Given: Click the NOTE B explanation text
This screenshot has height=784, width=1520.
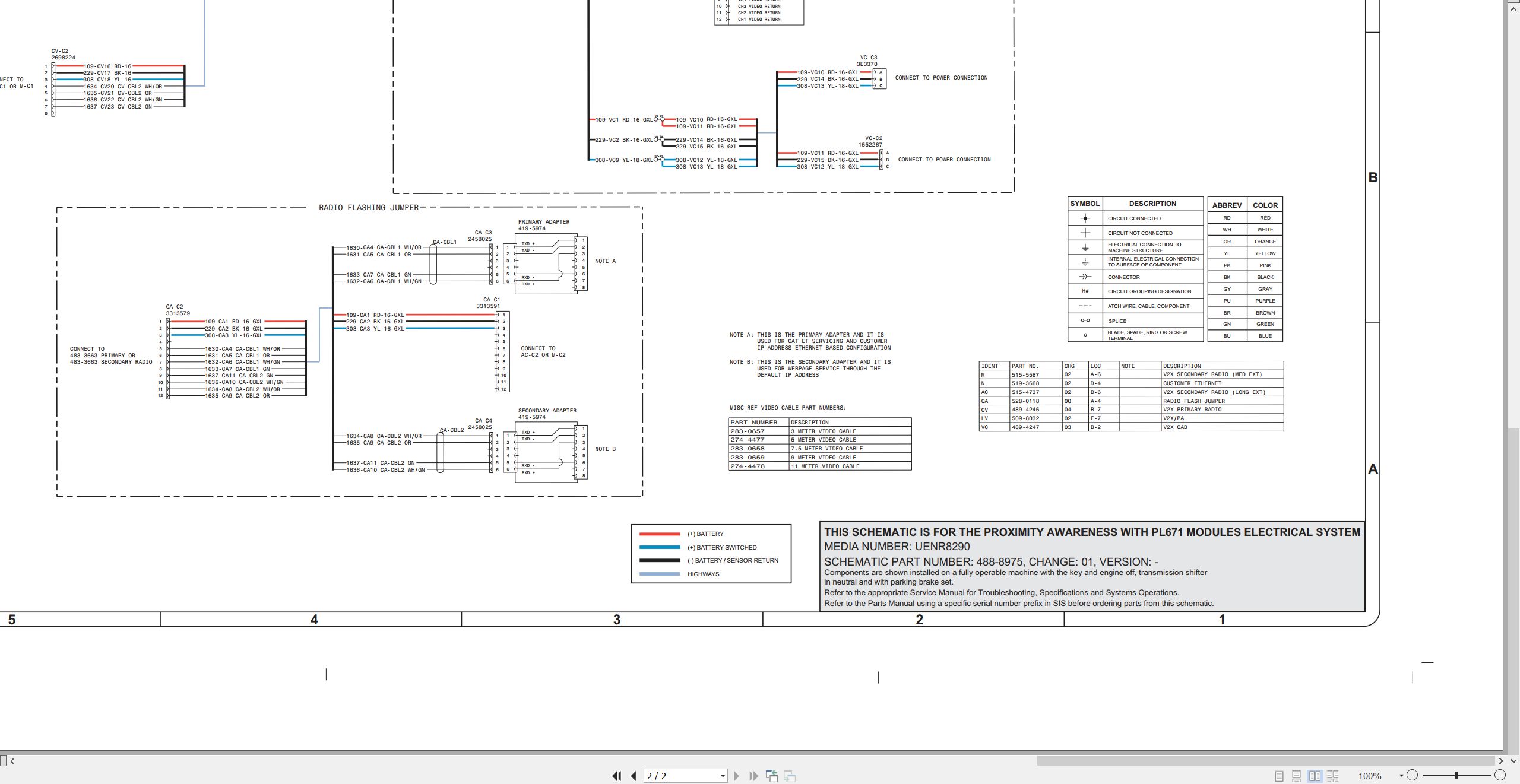Looking at the screenshot, I should [810, 369].
